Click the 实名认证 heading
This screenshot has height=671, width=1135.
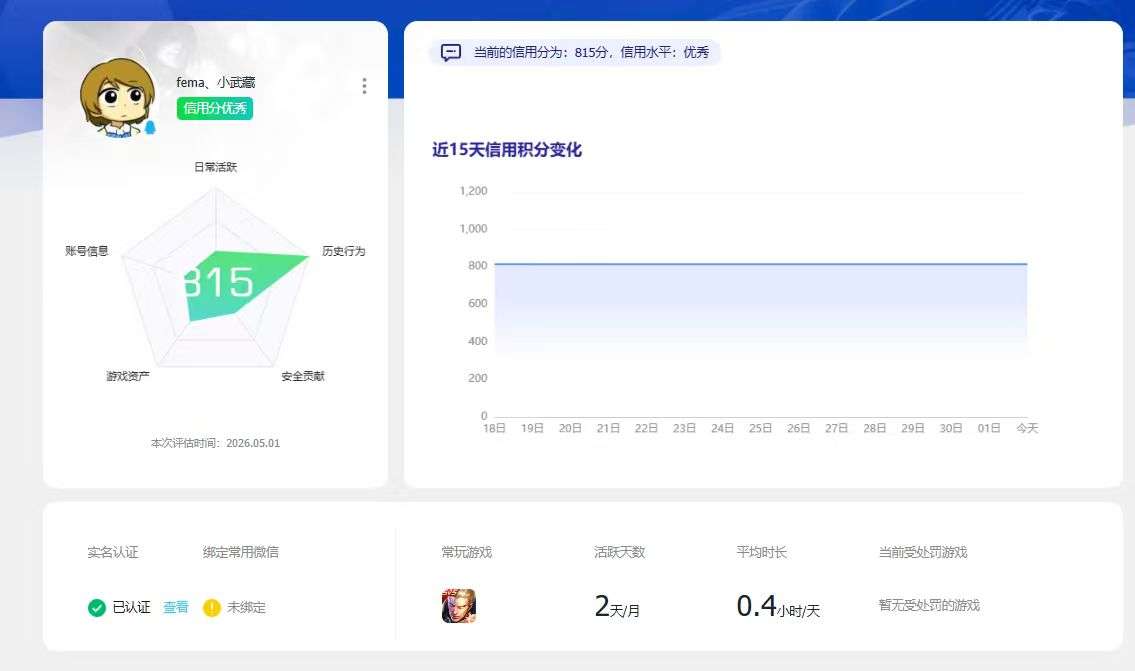click(x=113, y=552)
